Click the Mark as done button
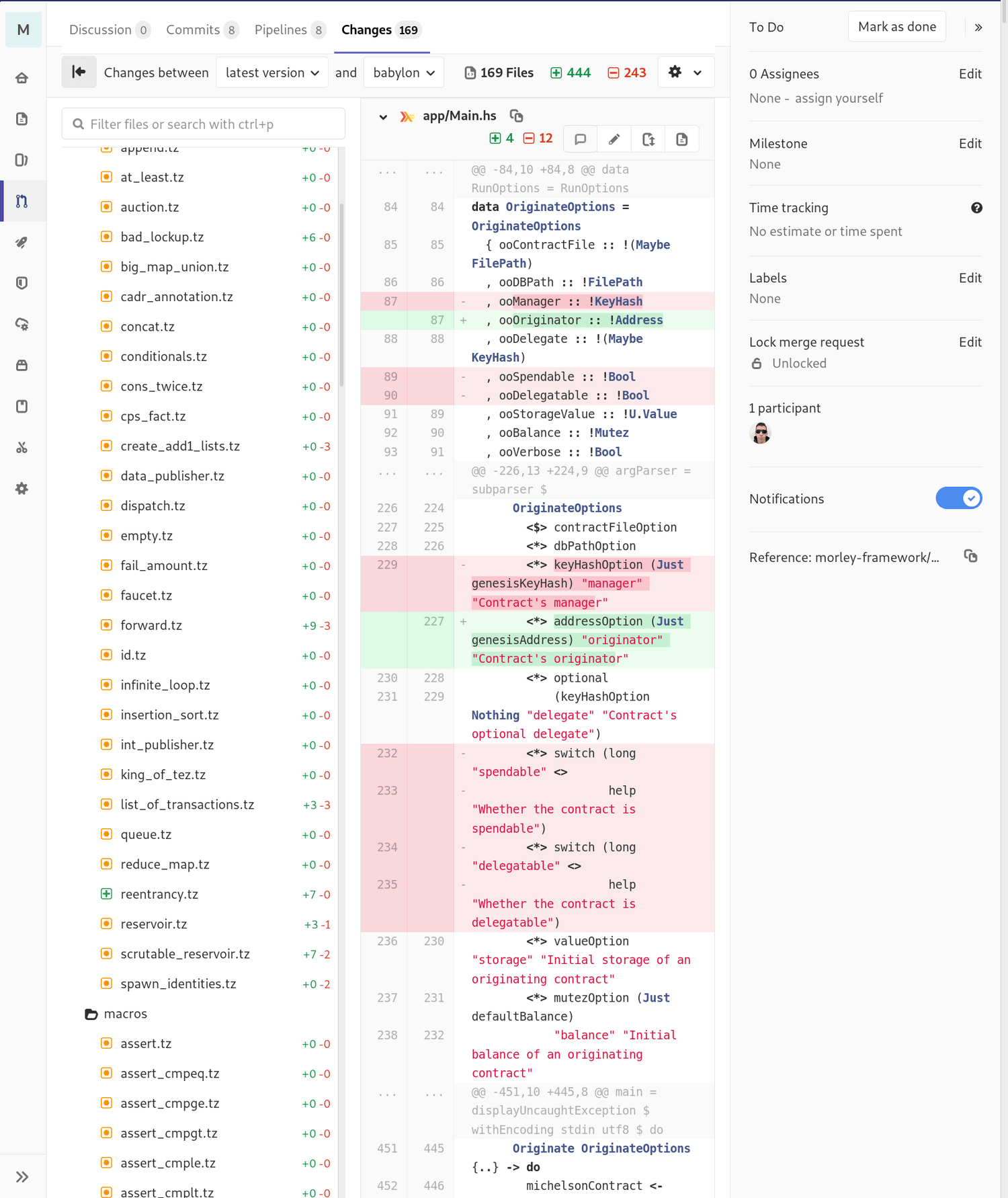 [x=897, y=26]
